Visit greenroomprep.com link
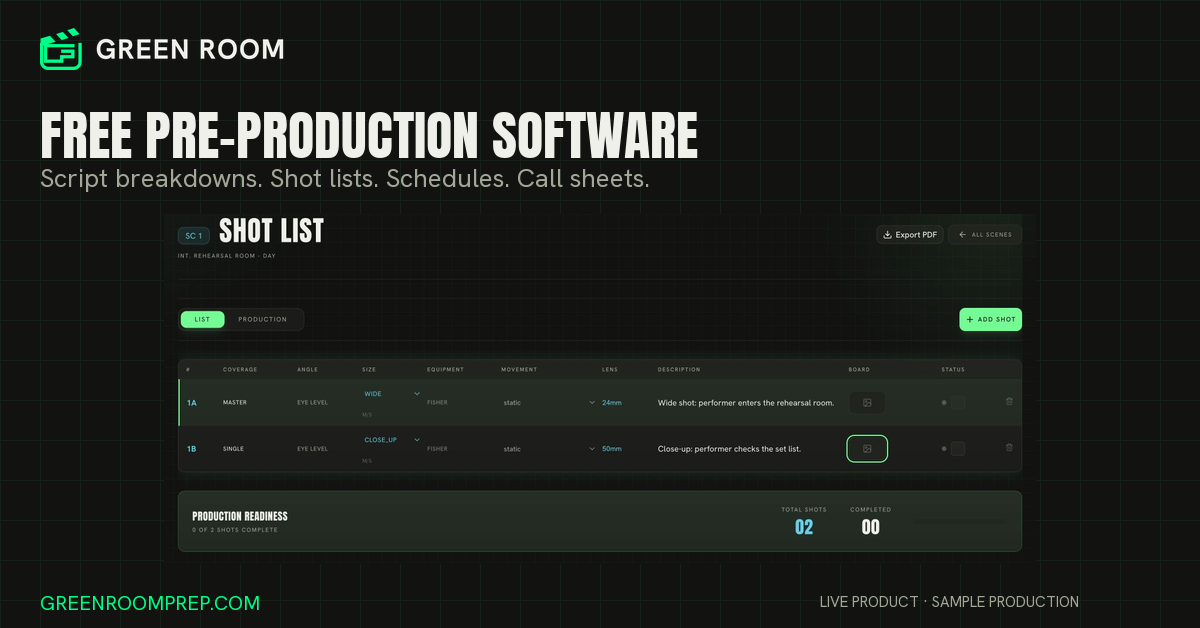The image size is (1200, 628). point(150,603)
